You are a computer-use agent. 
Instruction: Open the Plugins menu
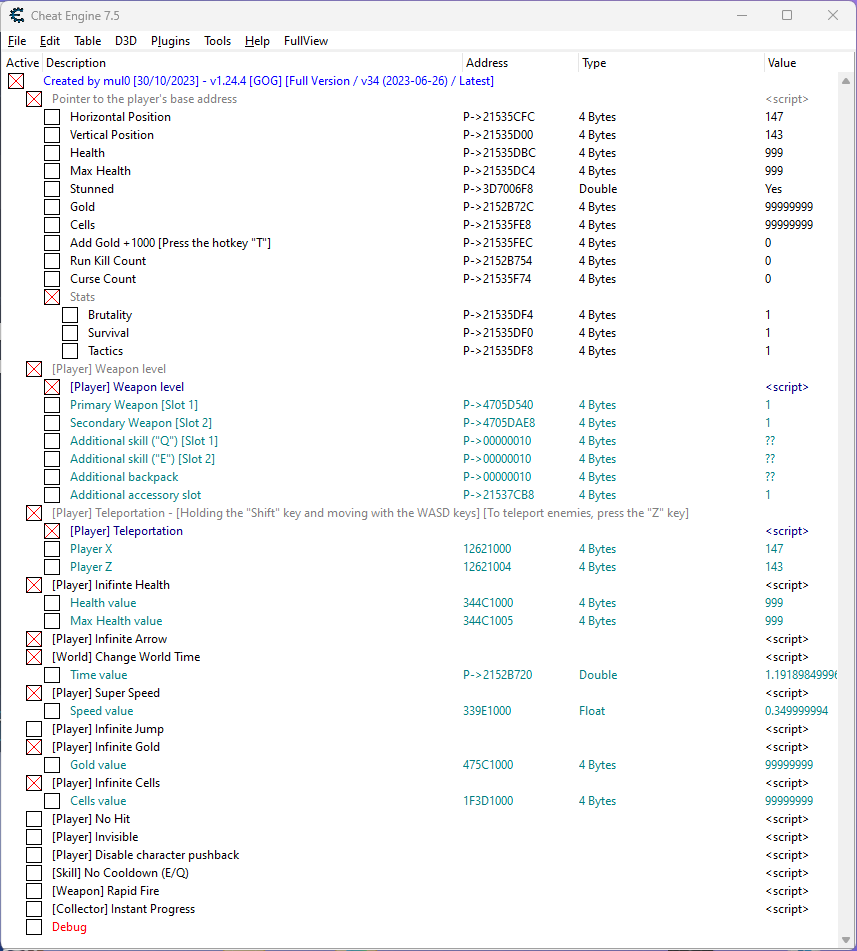pyautogui.click(x=170, y=41)
